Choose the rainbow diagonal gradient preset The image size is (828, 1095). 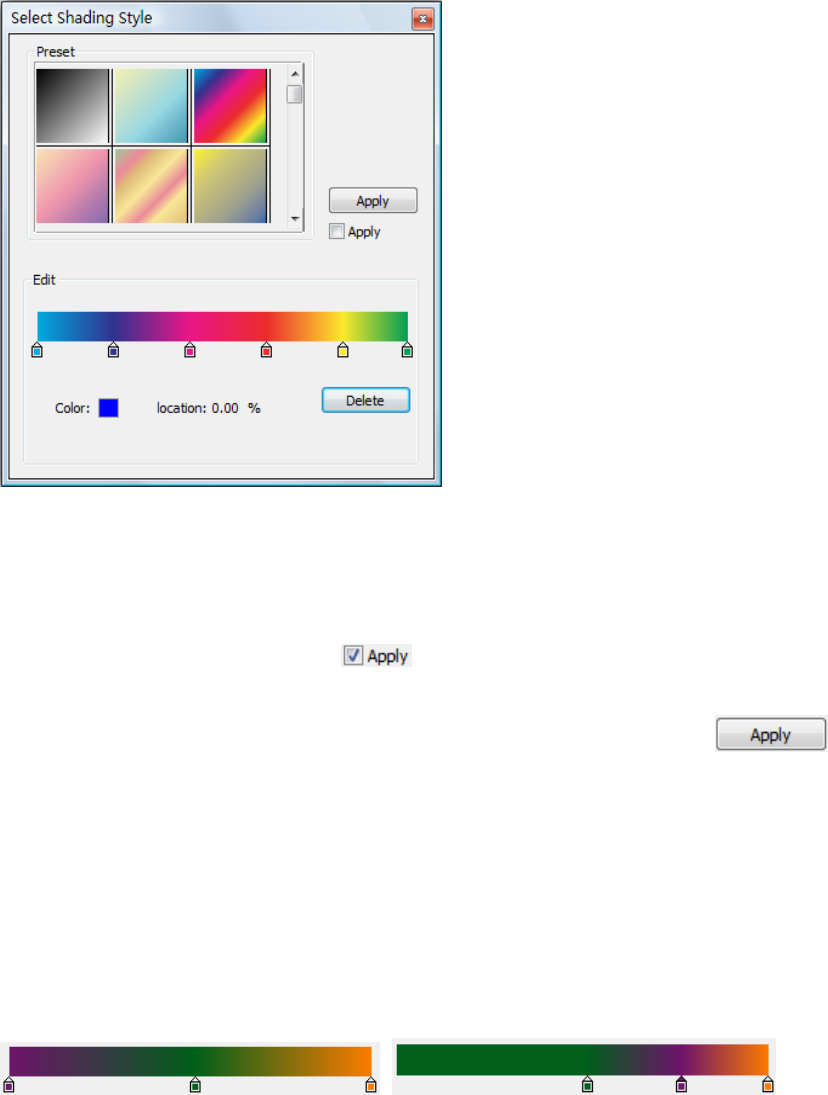(230, 106)
